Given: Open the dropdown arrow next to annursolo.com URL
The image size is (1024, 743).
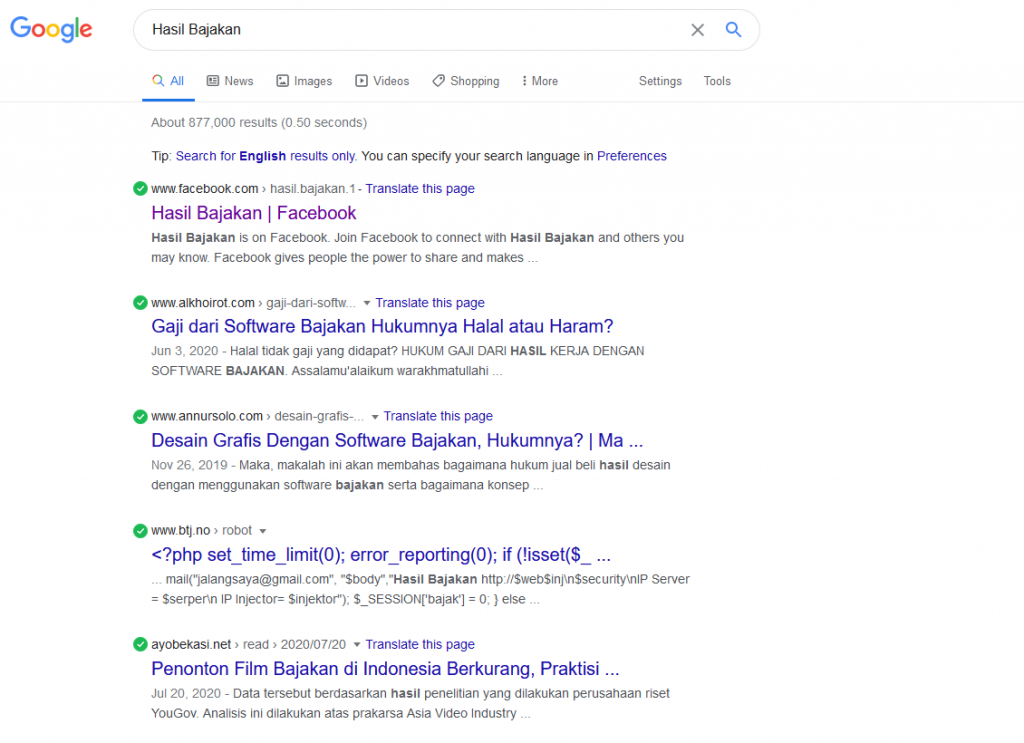Looking at the screenshot, I should click(x=375, y=417).
